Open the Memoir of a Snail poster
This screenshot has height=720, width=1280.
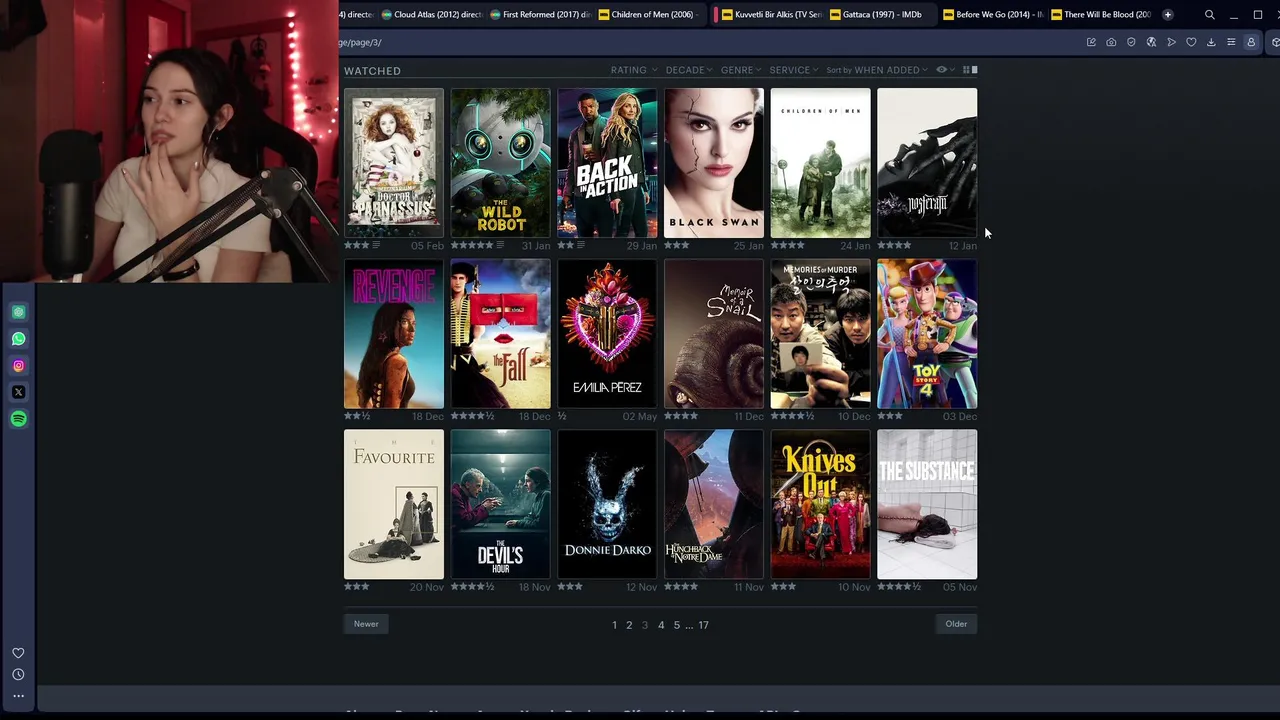click(x=714, y=334)
